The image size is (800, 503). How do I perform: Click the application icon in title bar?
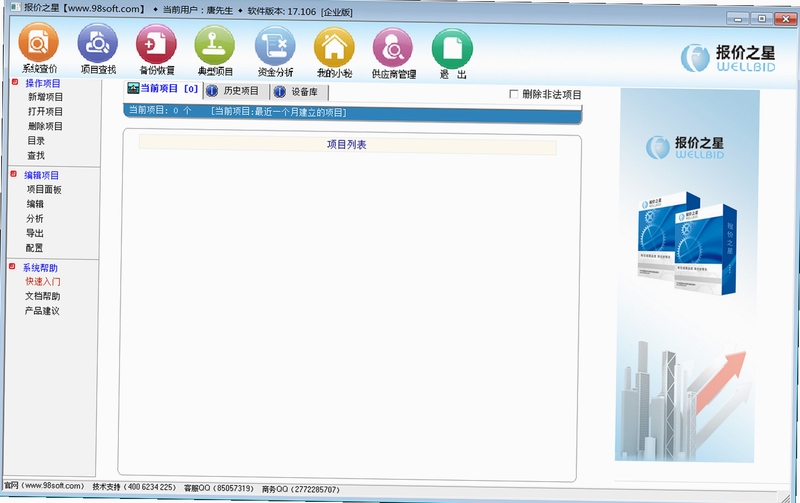pos(16,8)
